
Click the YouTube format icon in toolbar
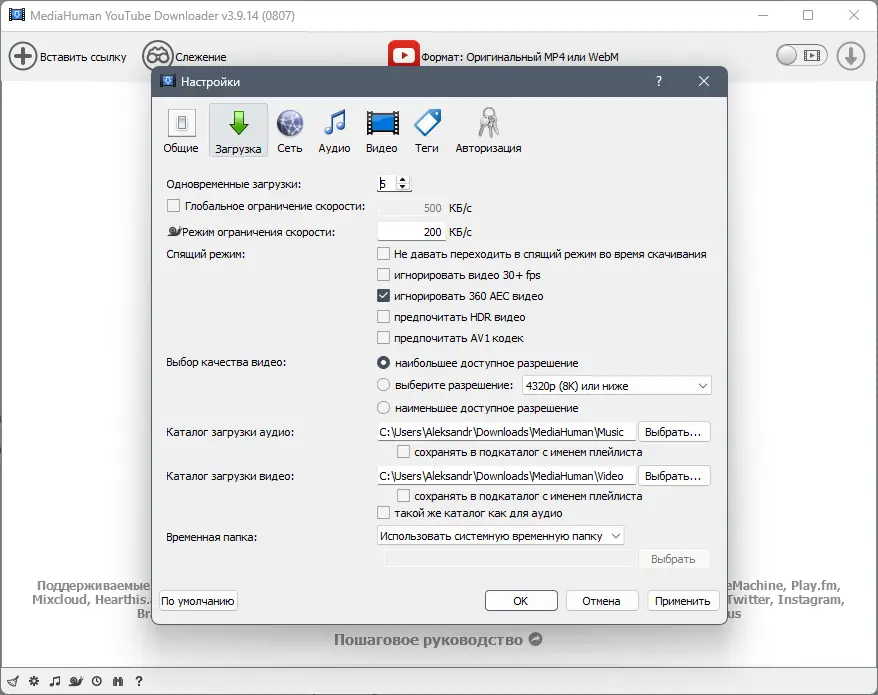(x=404, y=54)
